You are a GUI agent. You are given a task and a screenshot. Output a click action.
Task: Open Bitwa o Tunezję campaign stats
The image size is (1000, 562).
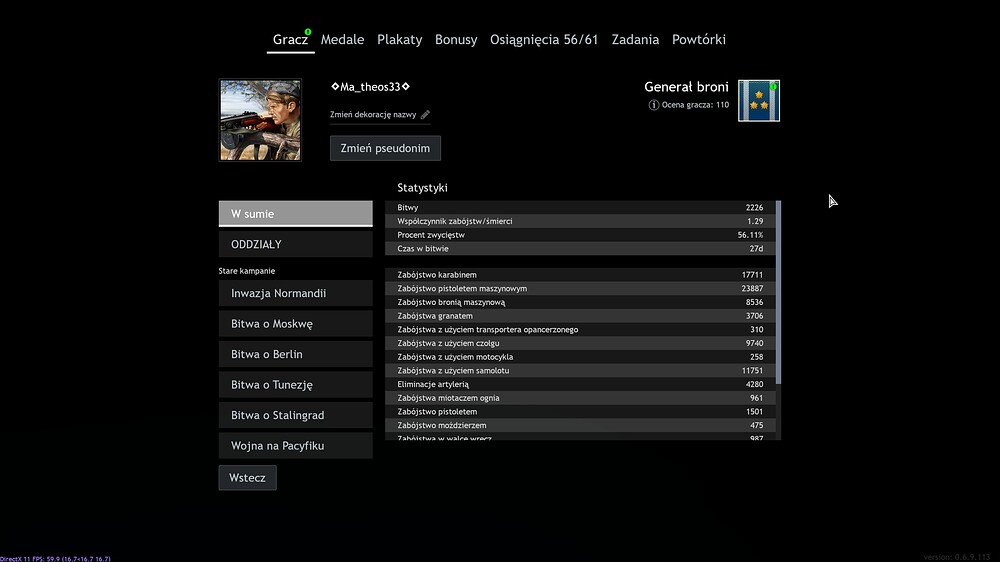point(295,385)
